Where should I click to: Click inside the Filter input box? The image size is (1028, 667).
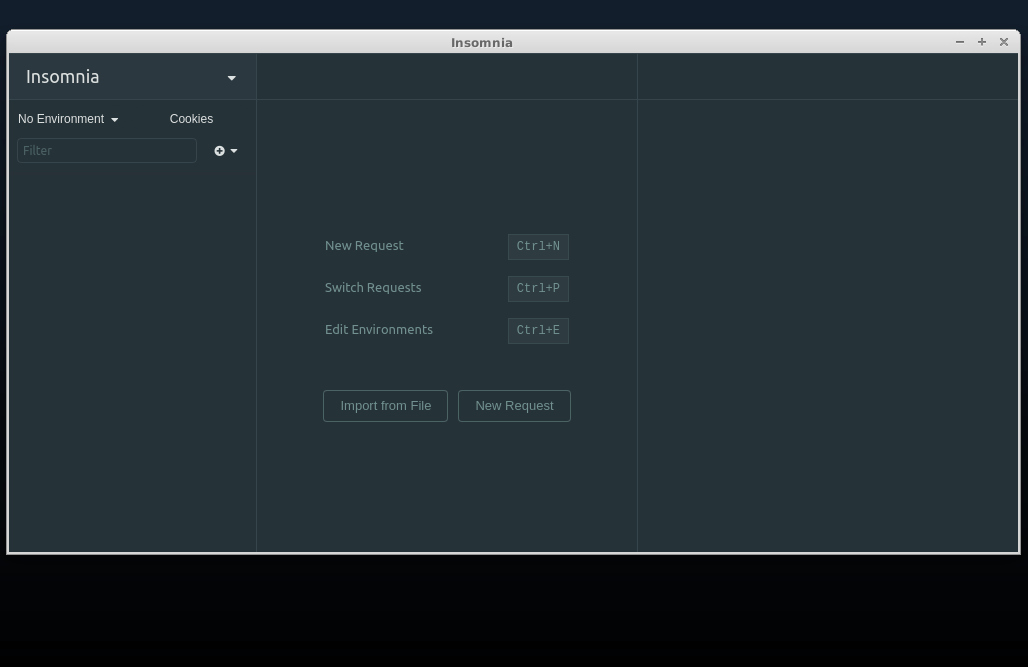point(107,150)
